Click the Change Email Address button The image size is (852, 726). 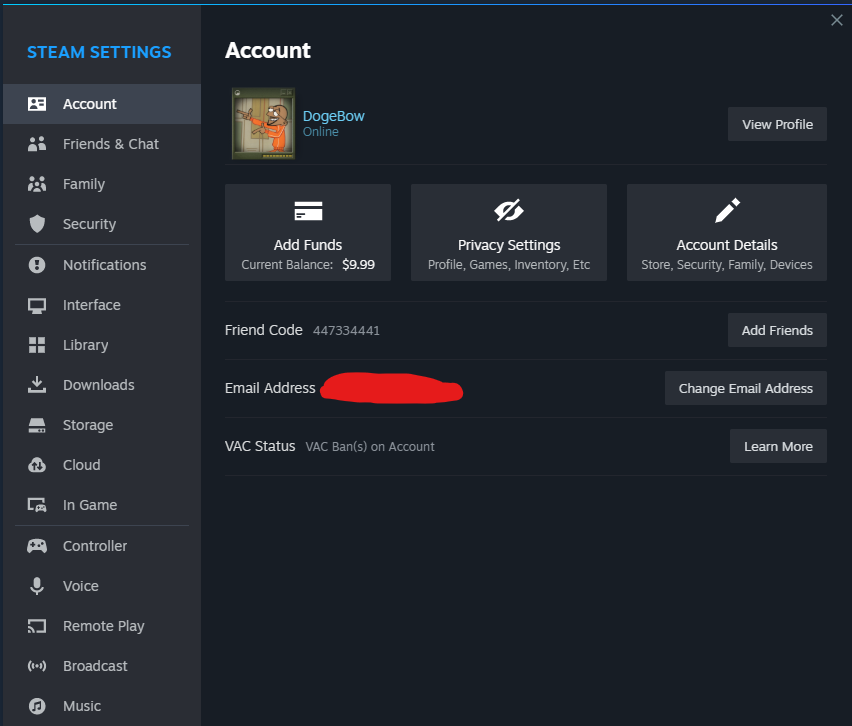click(x=746, y=389)
